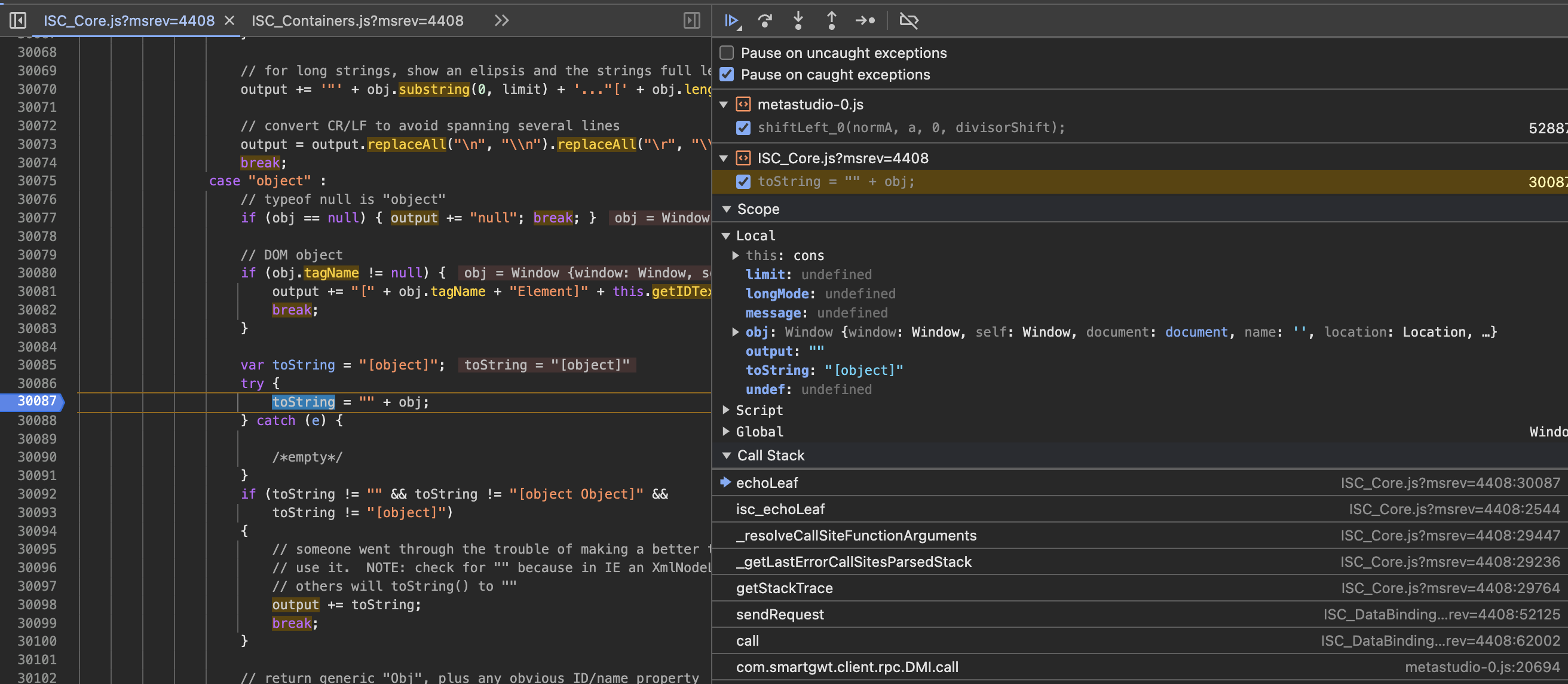The width and height of the screenshot is (1568, 684).
Task: Collapse the ISC_Core.js breakpoint group
Action: (x=724, y=158)
